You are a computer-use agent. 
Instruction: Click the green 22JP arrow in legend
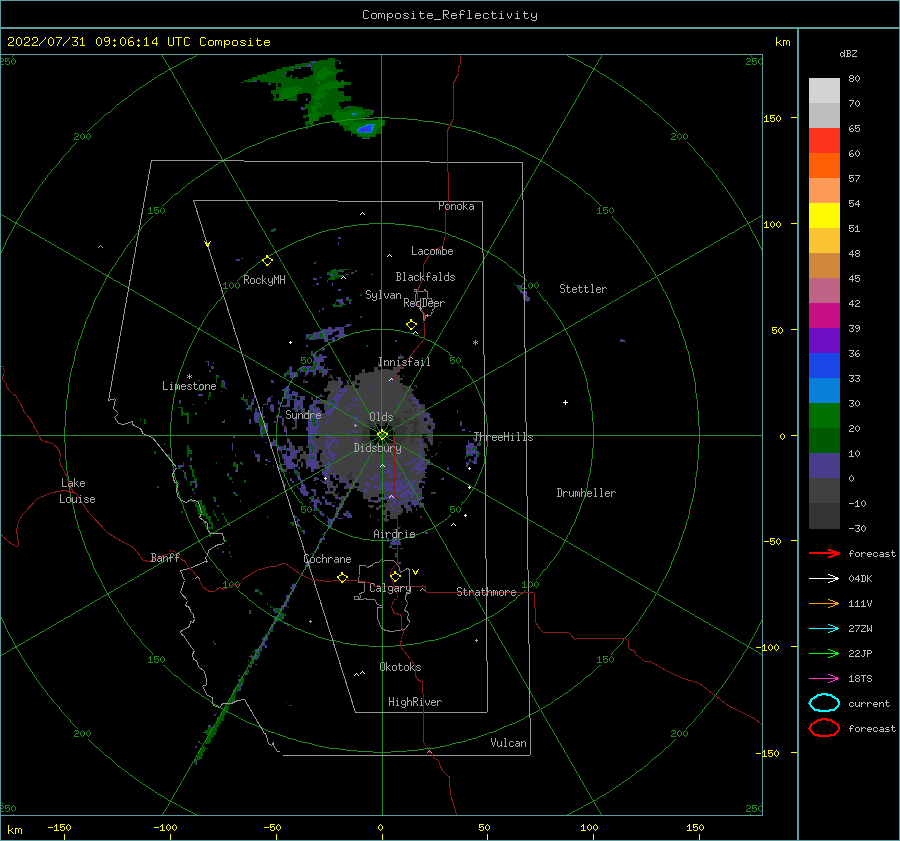point(824,653)
